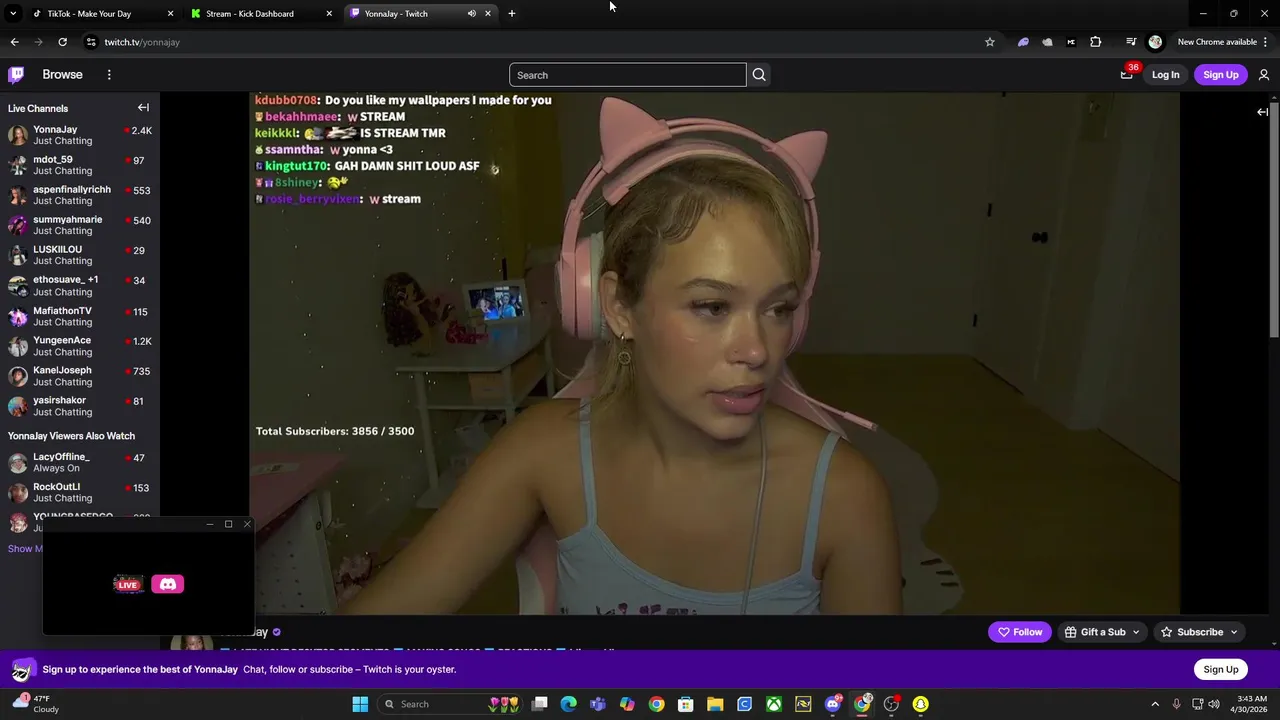Click the Sign Up button in the top bar
The height and width of the screenshot is (720, 1280).
coord(1220,75)
